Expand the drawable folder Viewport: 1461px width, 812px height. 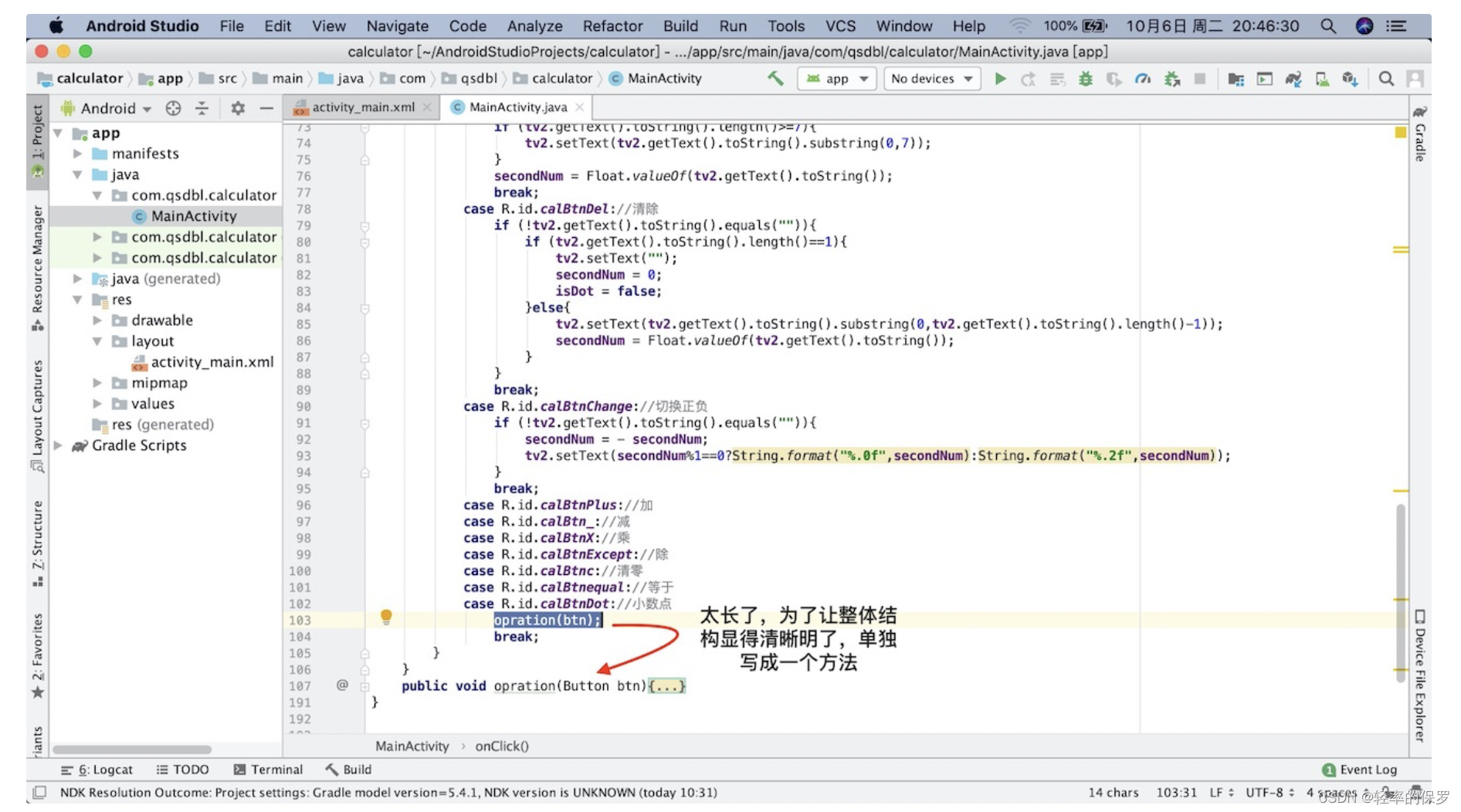point(97,320)
